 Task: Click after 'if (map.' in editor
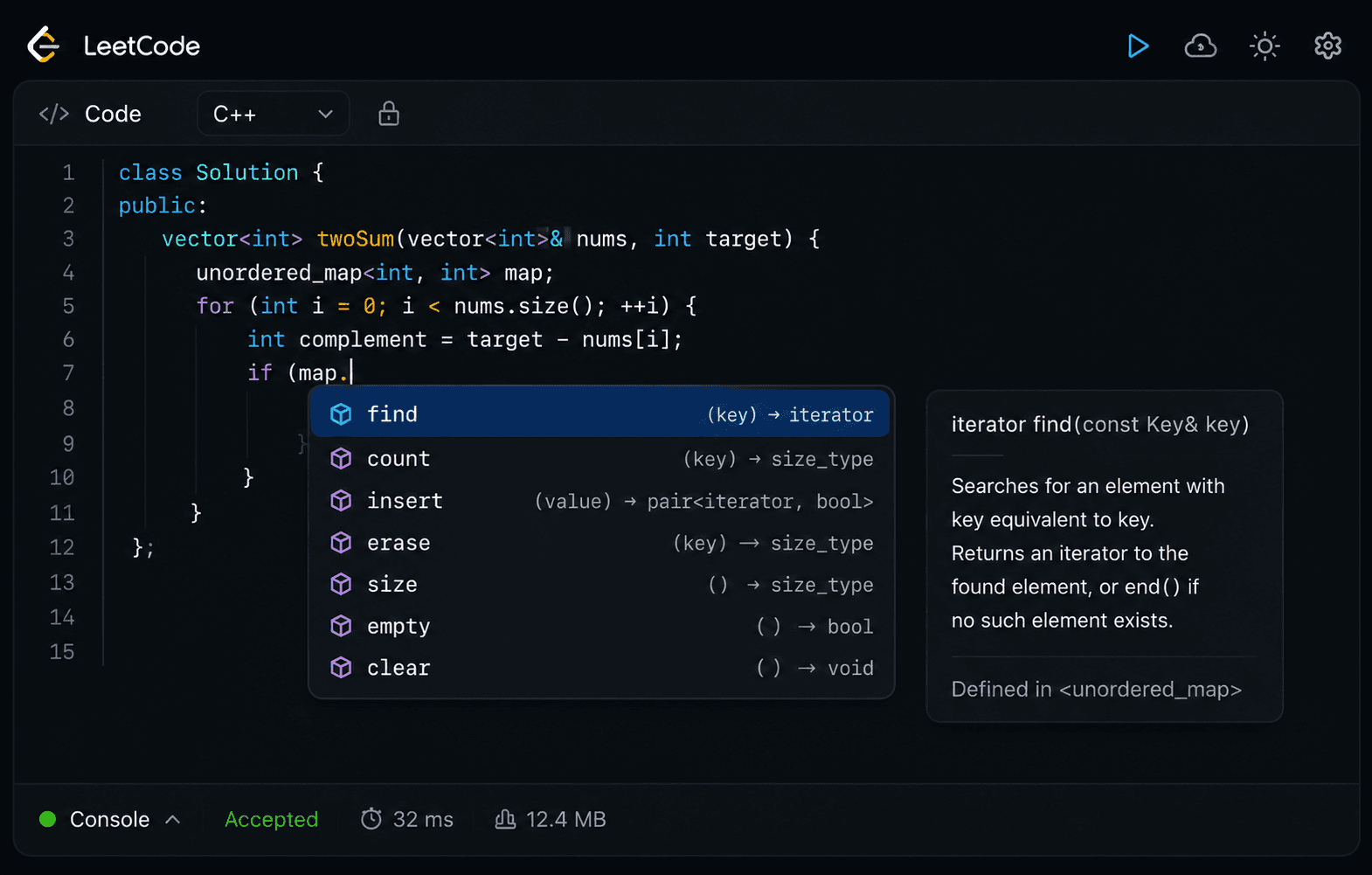pyautogui.click(x=351, y=373)
